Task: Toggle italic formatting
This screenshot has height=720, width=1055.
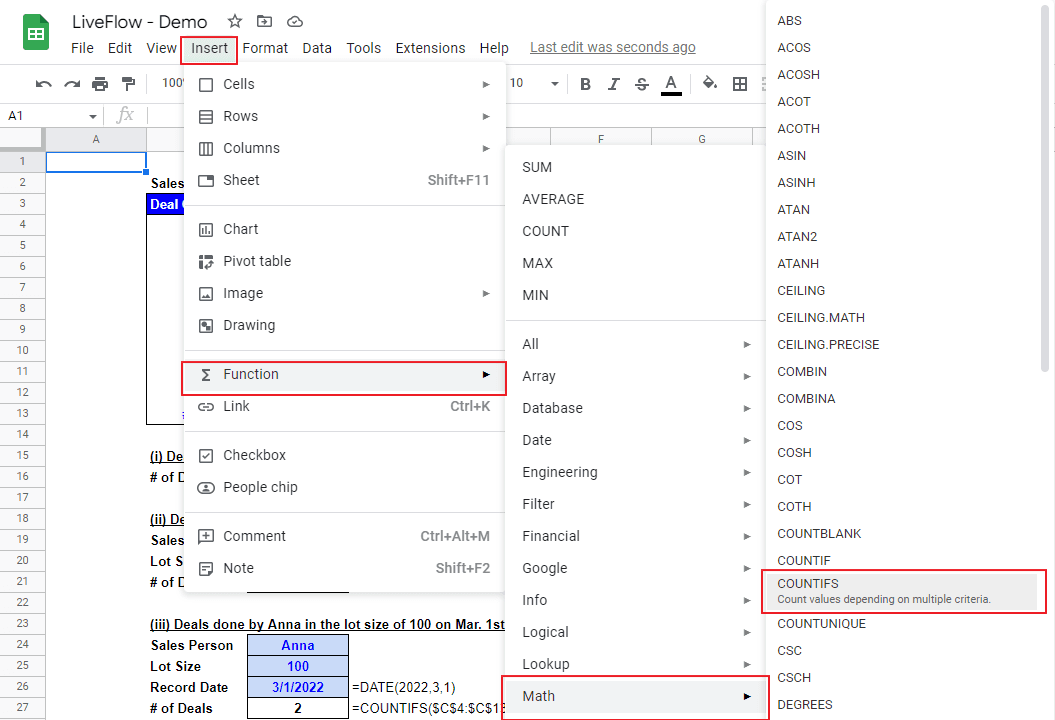Action: coord(613,84)
